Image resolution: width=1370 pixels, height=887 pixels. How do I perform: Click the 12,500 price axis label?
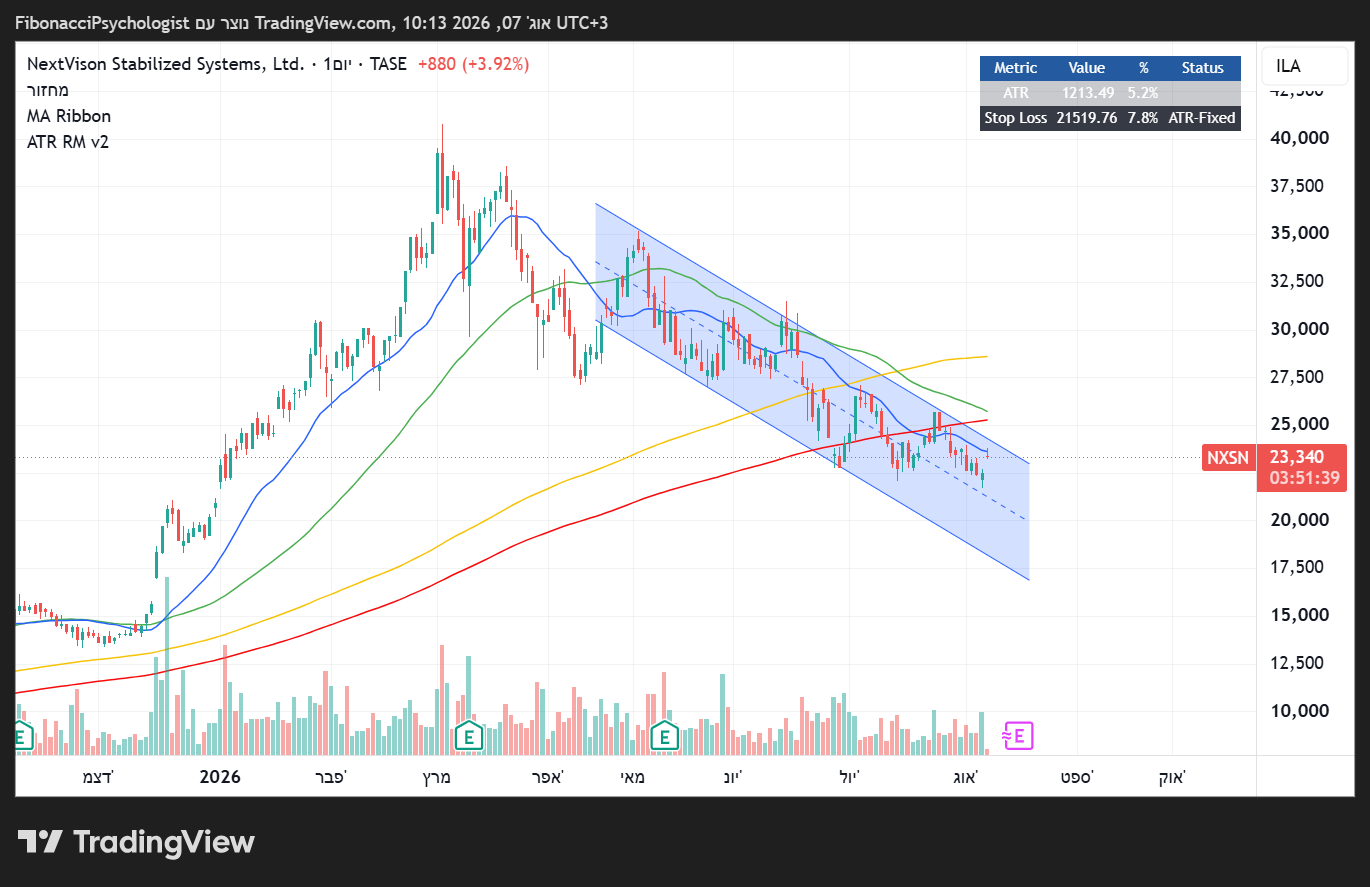point(1298,663)
